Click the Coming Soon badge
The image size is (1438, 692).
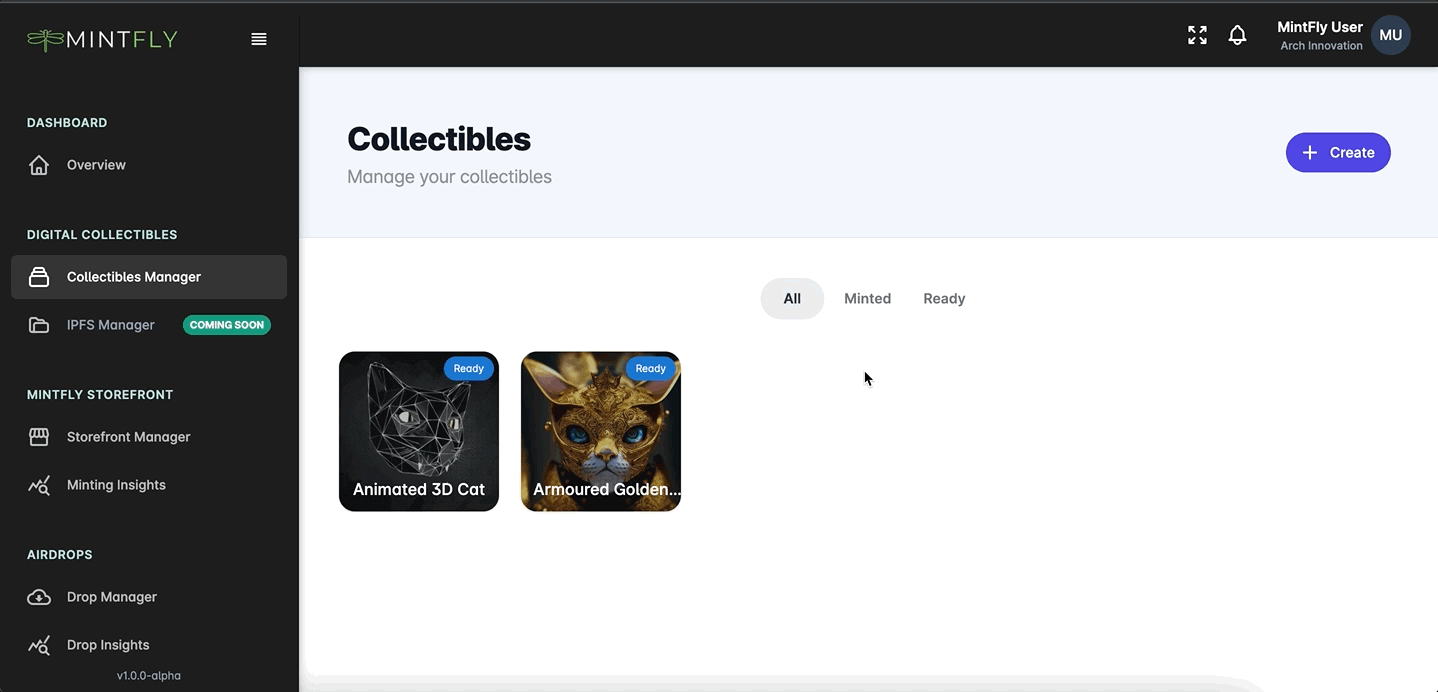coord(227,325)
